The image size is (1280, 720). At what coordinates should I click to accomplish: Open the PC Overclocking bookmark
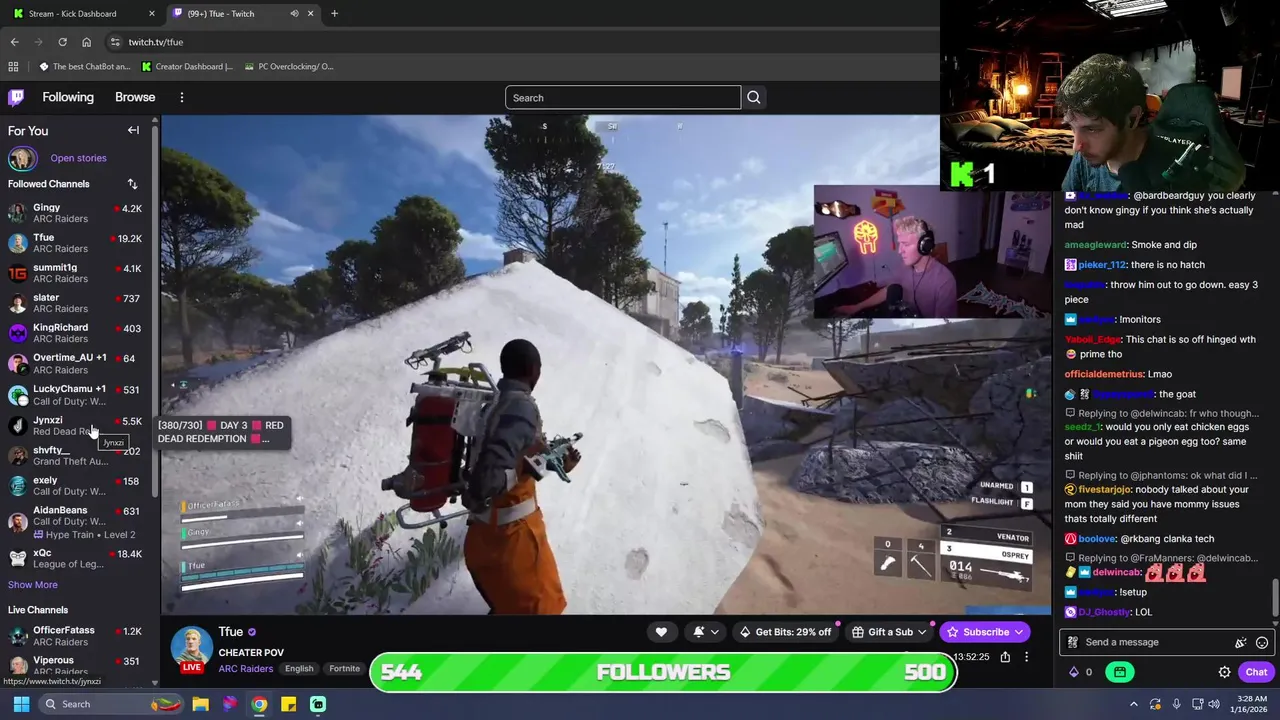coord(290,67)
